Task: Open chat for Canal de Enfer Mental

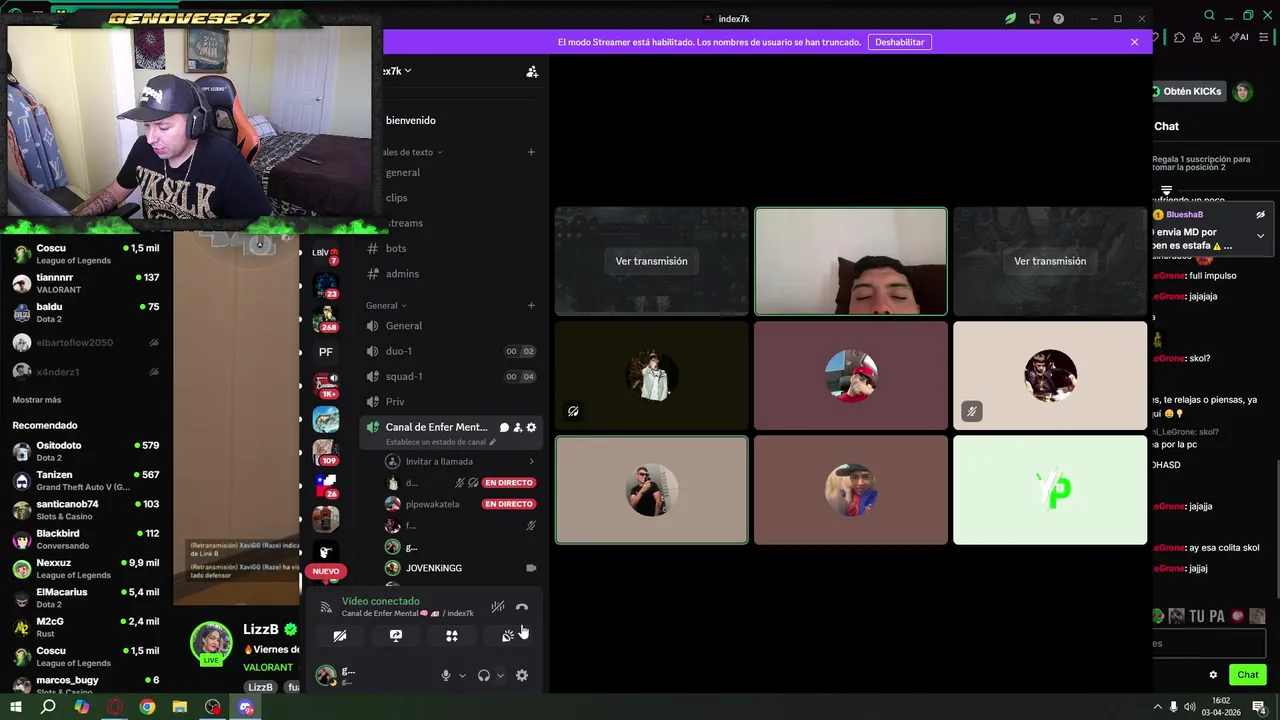Action: pyautogui.click(x=504, y=427)
